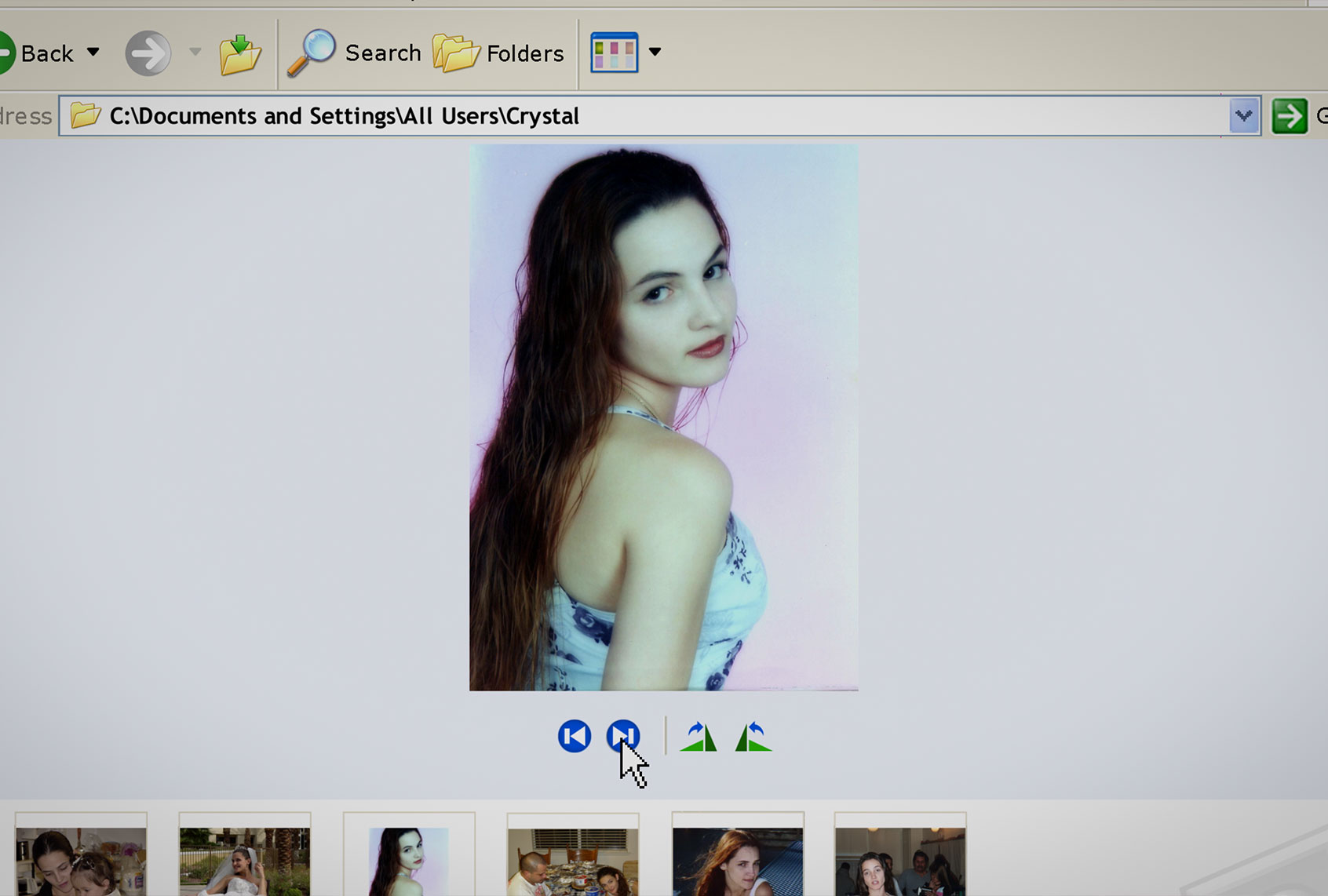Open the Forward history dropdown arrow
Viewport: 1328px width, 896px height.
(195, 52)
